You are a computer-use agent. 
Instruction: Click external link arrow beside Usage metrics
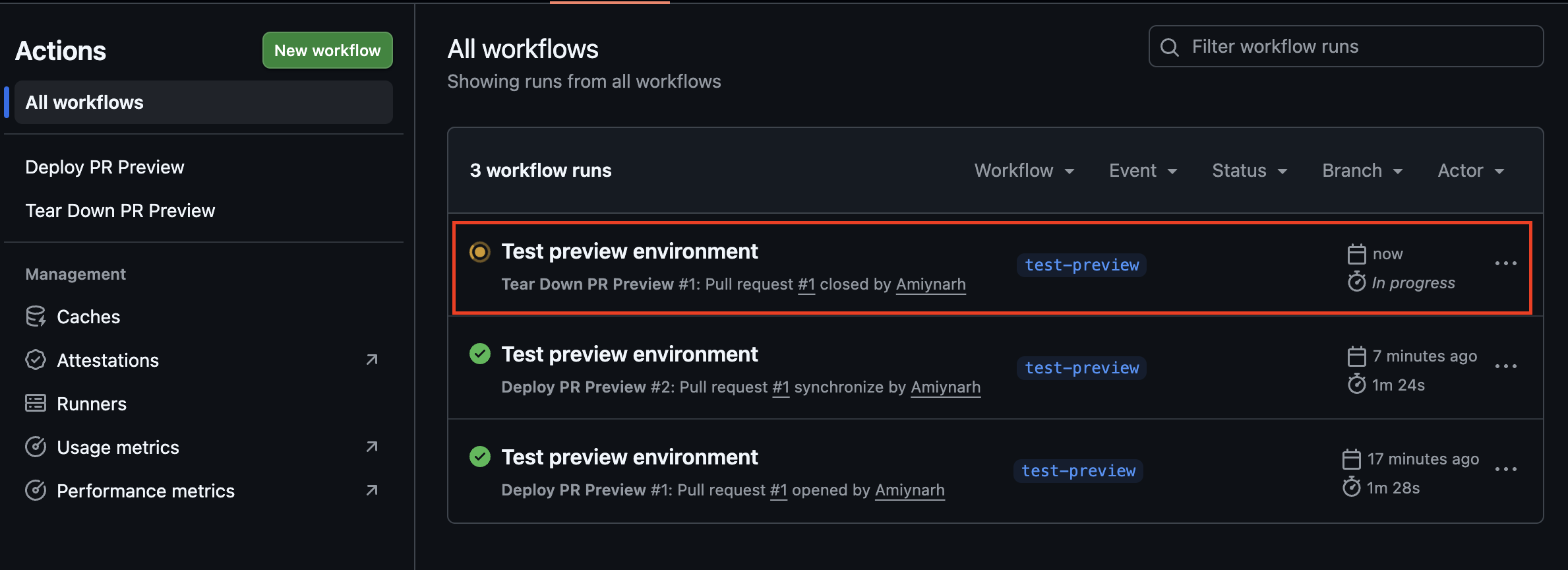(372, 447)
